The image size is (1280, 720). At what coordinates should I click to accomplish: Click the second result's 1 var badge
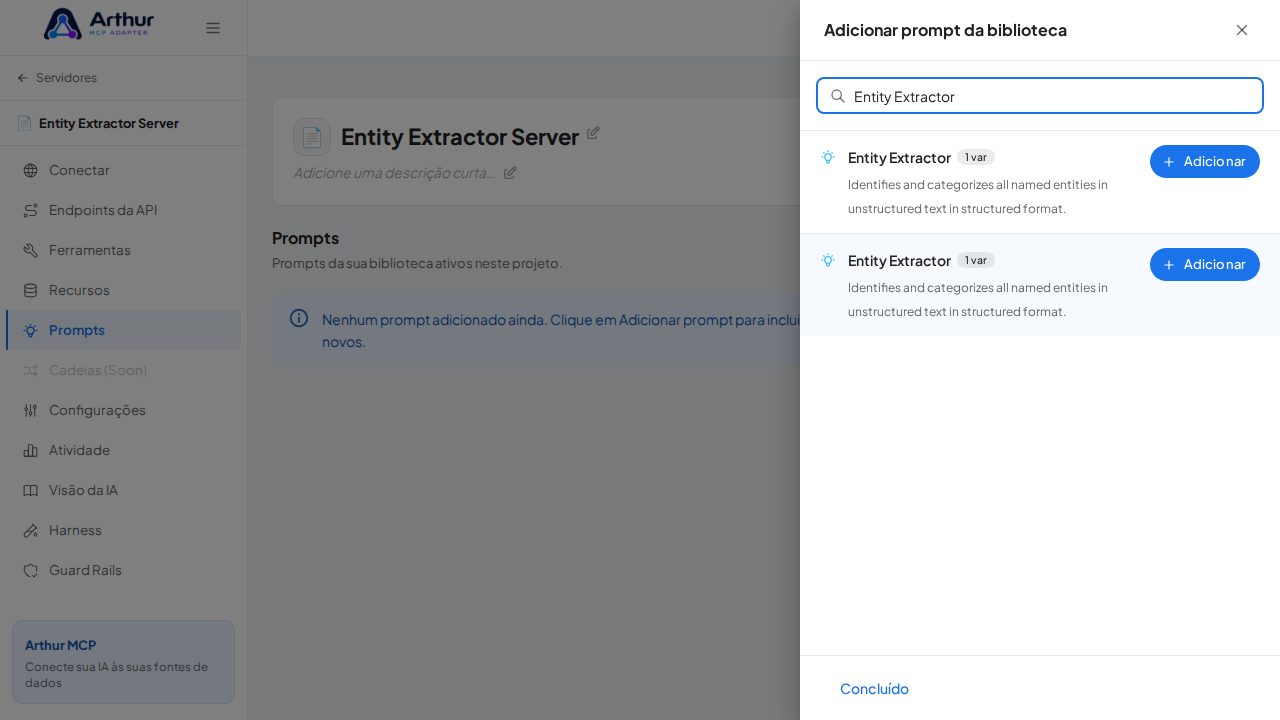coord(976,260)
